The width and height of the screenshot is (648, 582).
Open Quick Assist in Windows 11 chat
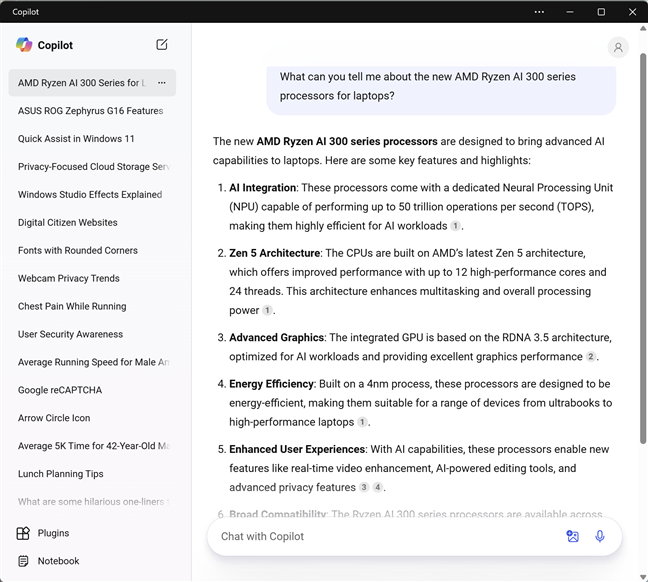92,138
